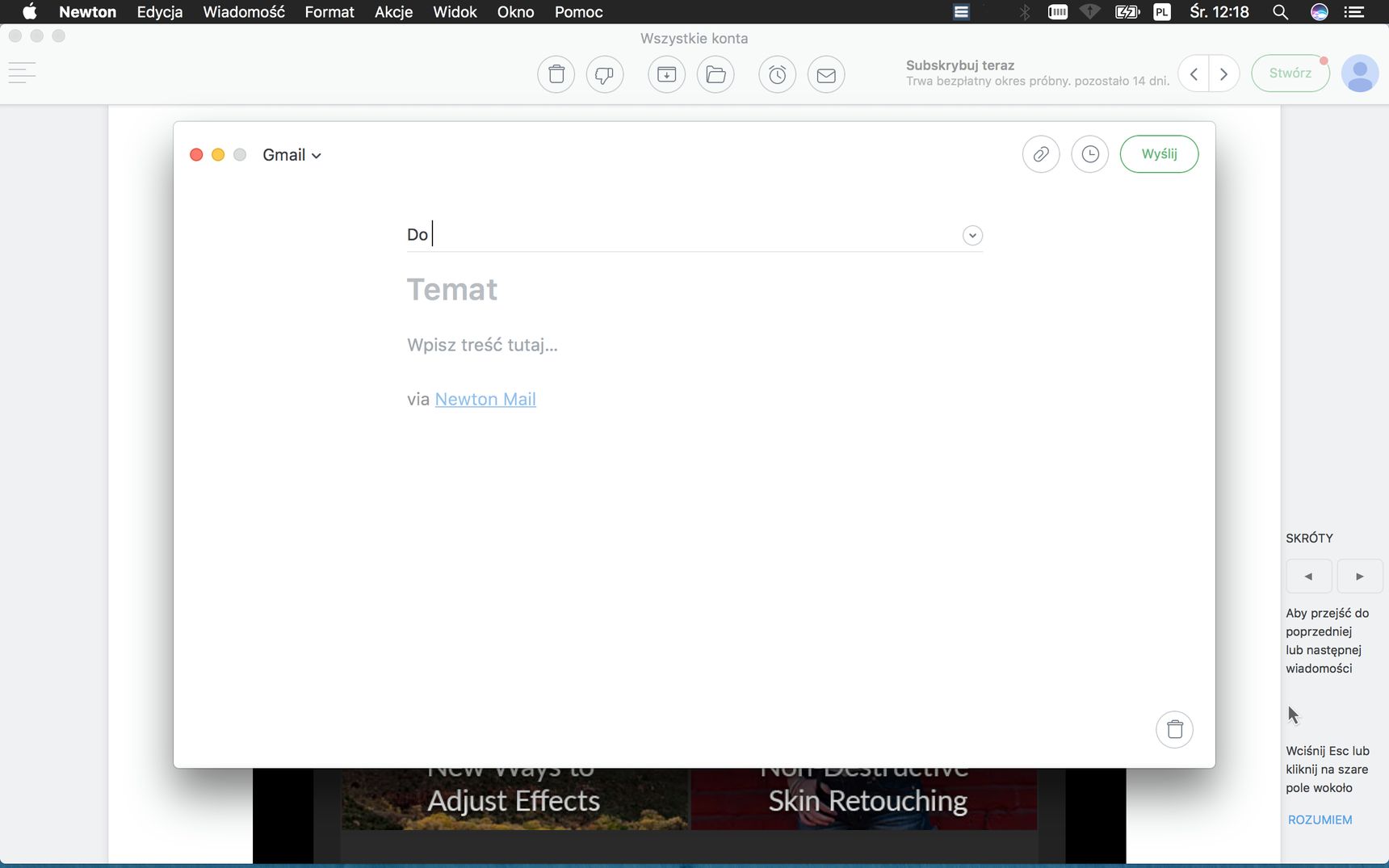This screenshot has width=1389, height=868.
Task: Click the Skin Retouching thumbnail behind compose
Action: [x=864, y=799]
